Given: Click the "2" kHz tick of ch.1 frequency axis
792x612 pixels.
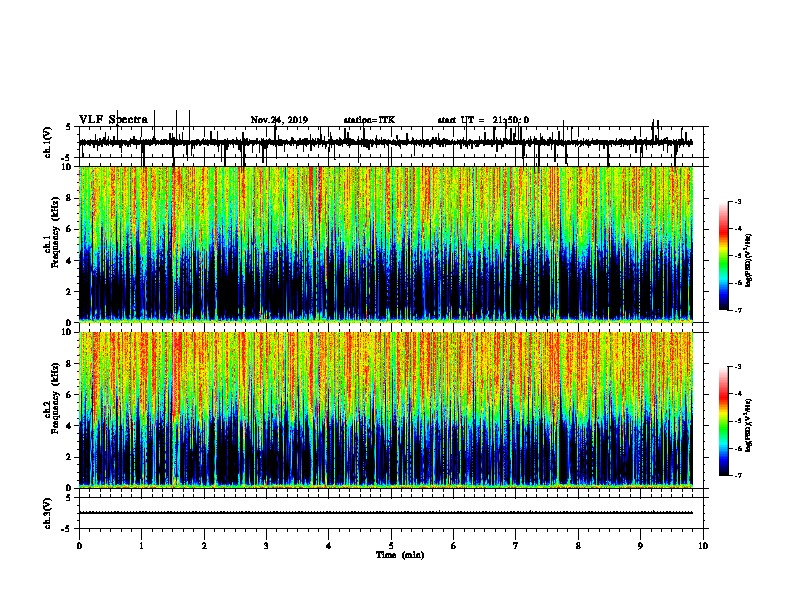Looking at the screenshot, I should coord(70,291).
